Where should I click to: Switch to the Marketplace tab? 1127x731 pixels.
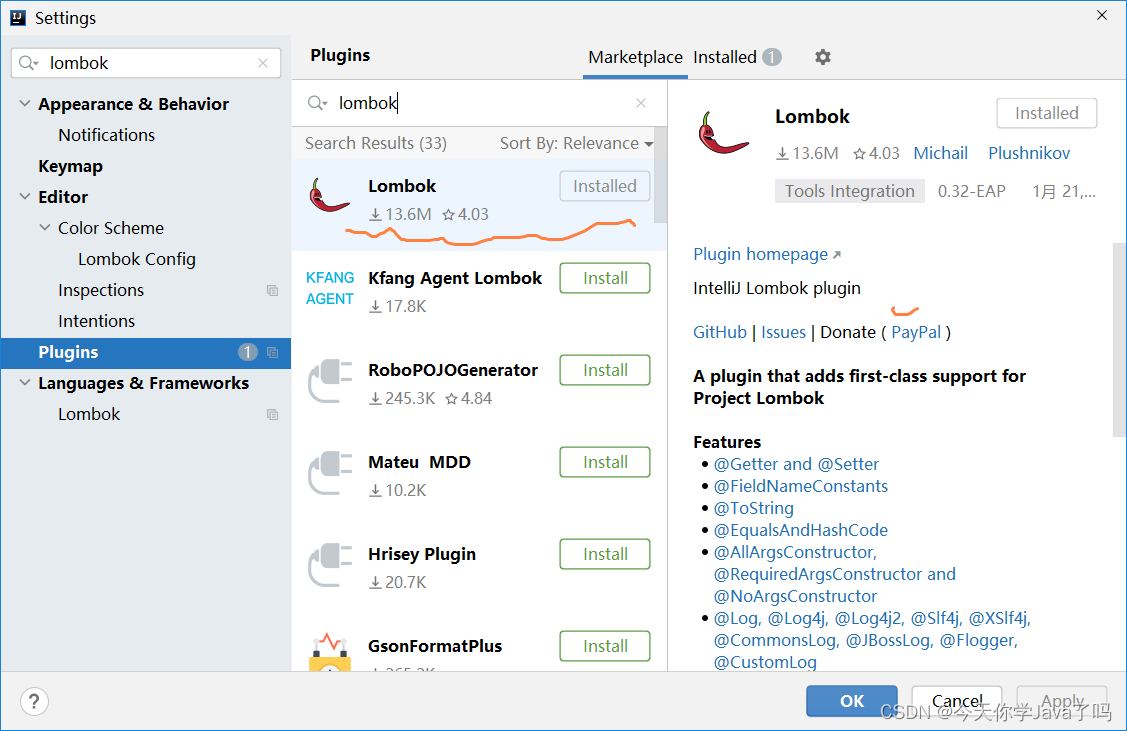[x=635, y=57]
